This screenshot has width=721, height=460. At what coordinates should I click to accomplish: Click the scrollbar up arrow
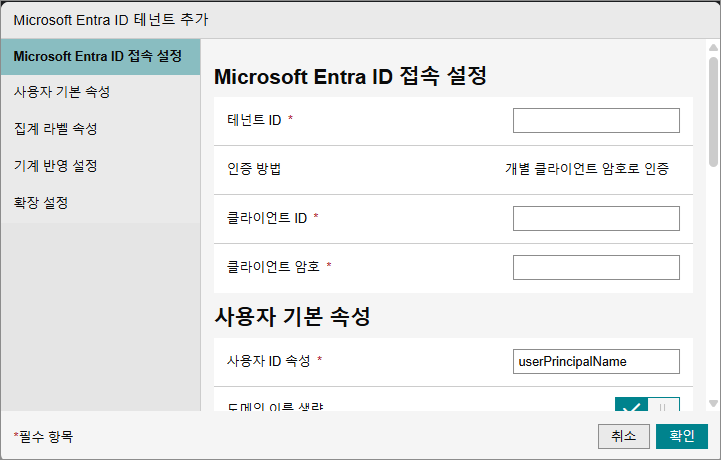tap(713, 47)
